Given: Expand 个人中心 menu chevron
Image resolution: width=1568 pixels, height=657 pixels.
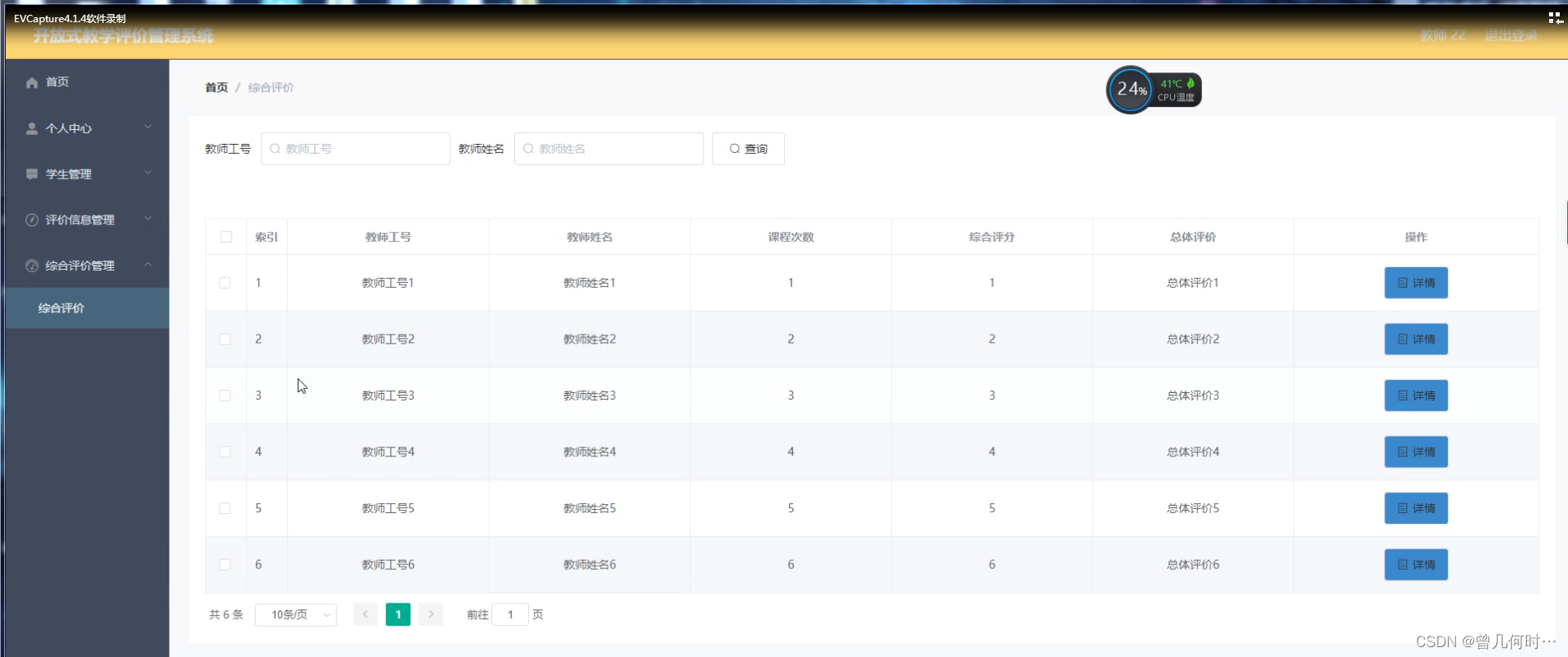Looking at the screenshot, I should (148, 127).
